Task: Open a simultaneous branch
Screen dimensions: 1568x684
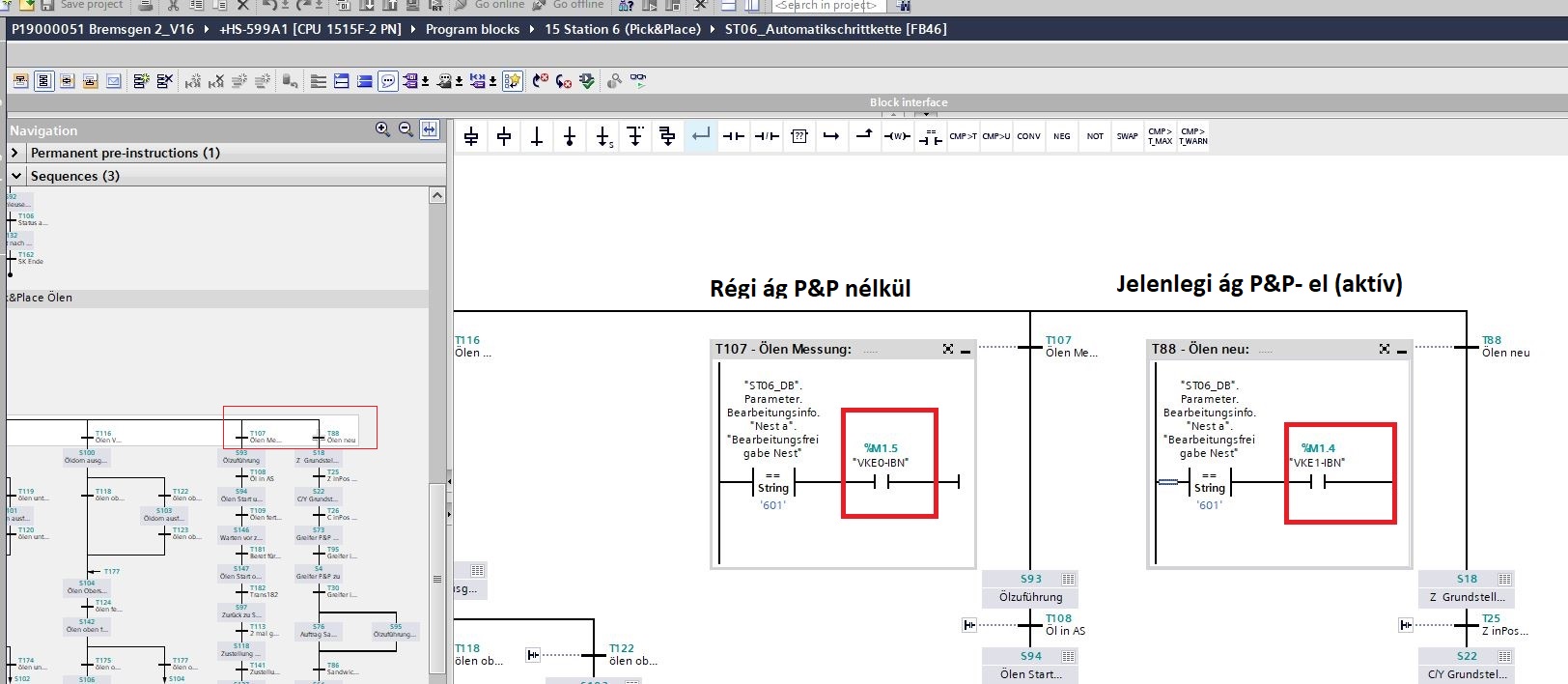Action: tap(668, 136)
